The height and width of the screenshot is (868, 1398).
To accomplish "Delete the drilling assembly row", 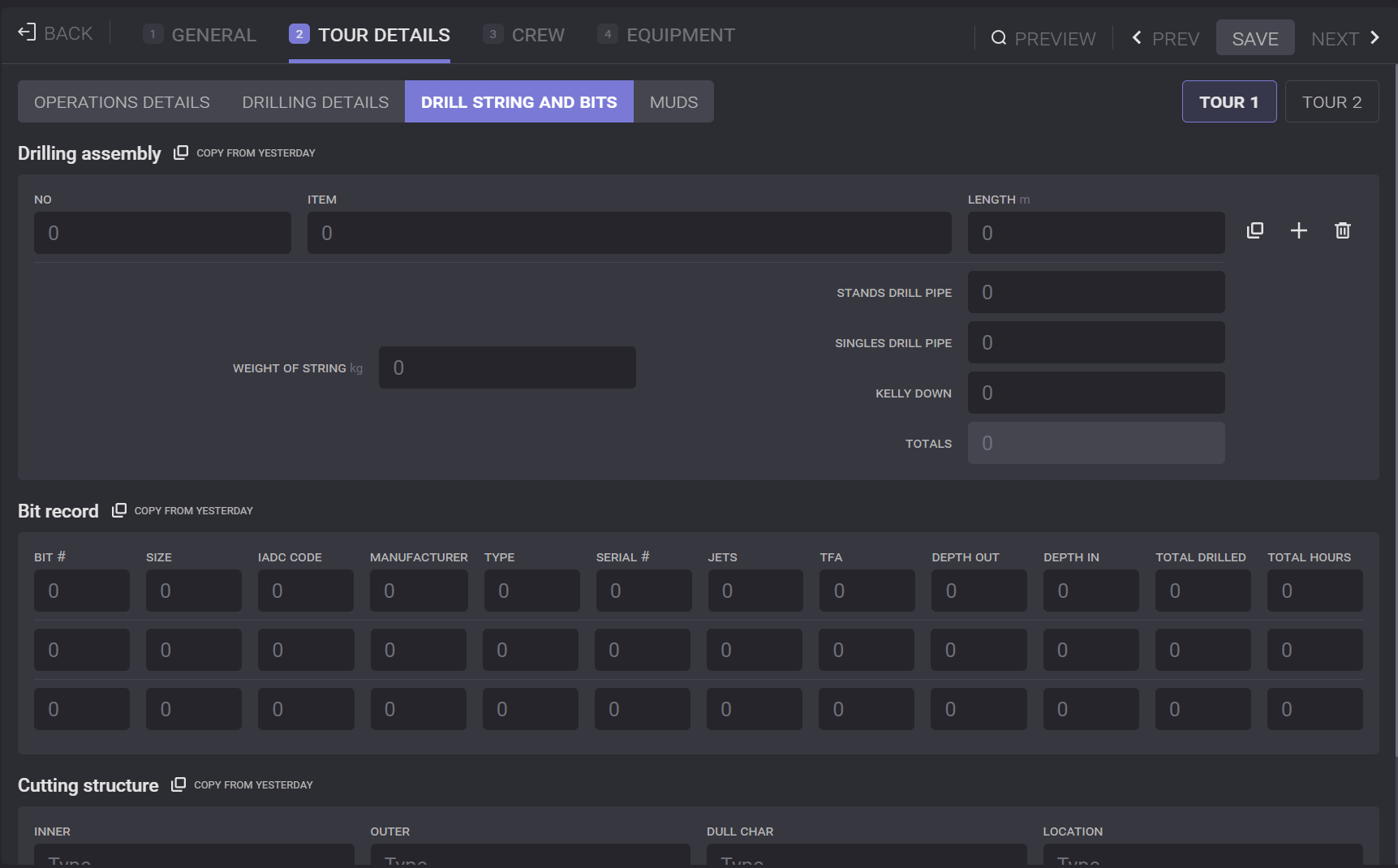I will [1342, 231].
